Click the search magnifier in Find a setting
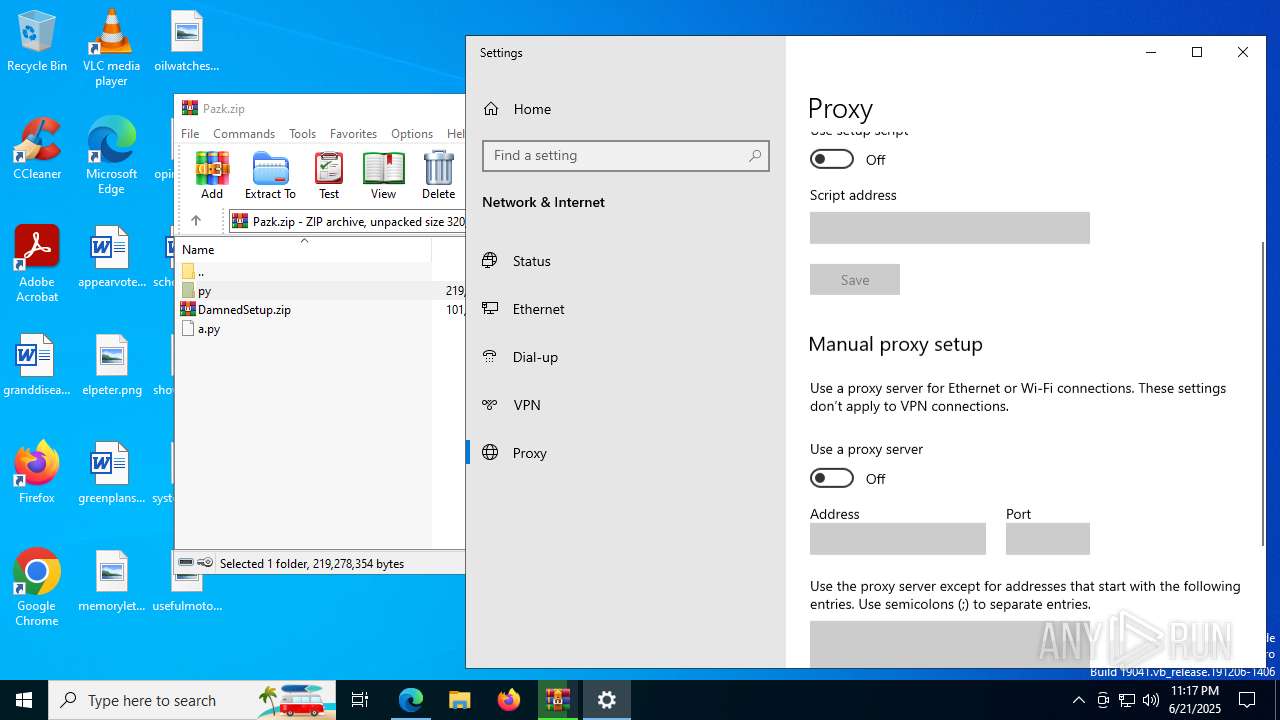 pos(755,155)
